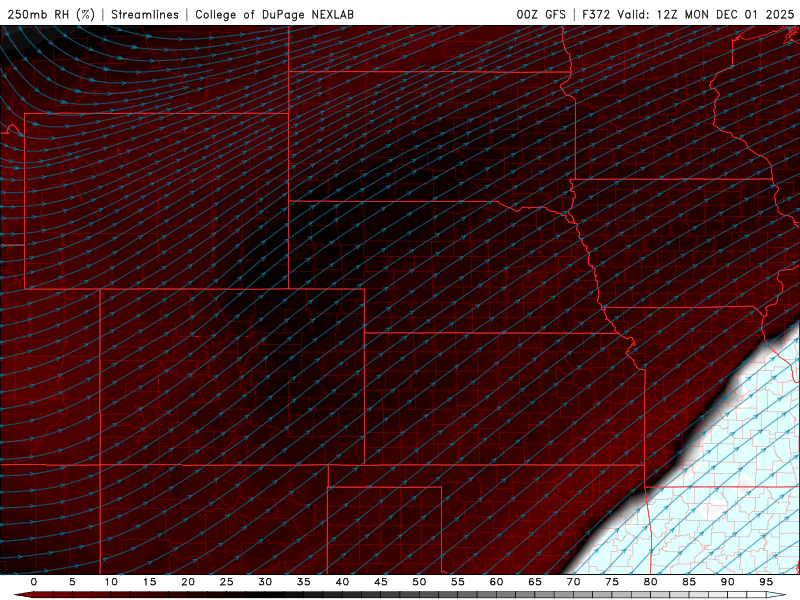Click the '25' colorbar scale label
This screenshot has height=600, width=800.
226,582
